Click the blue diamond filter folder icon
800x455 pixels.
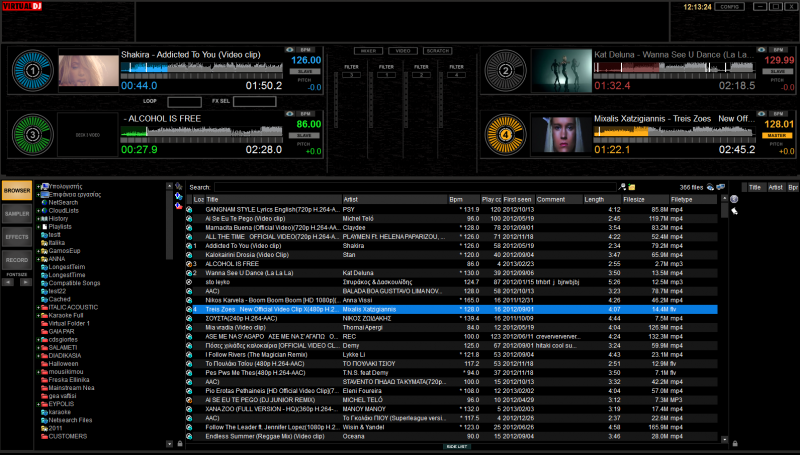click(179, 196)
